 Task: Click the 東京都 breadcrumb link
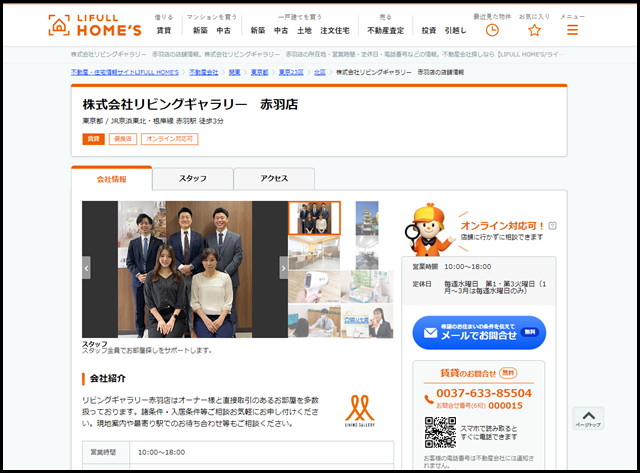point(259,72)
